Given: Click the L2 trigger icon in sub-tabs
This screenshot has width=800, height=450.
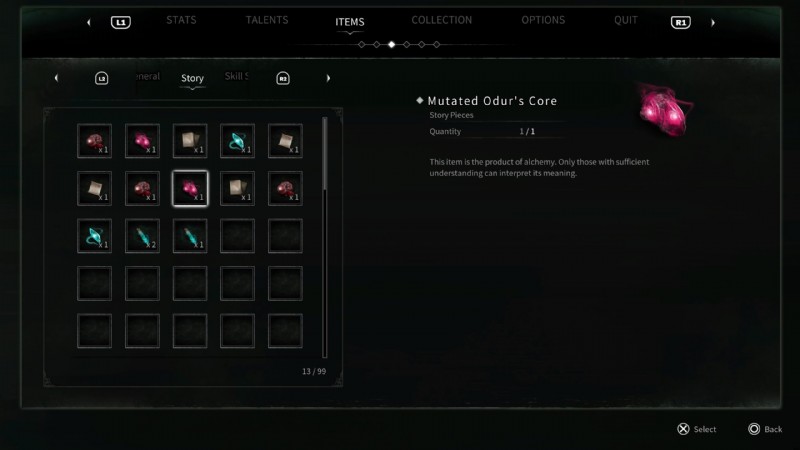Looking at the screenshot, I should [102, 78].
